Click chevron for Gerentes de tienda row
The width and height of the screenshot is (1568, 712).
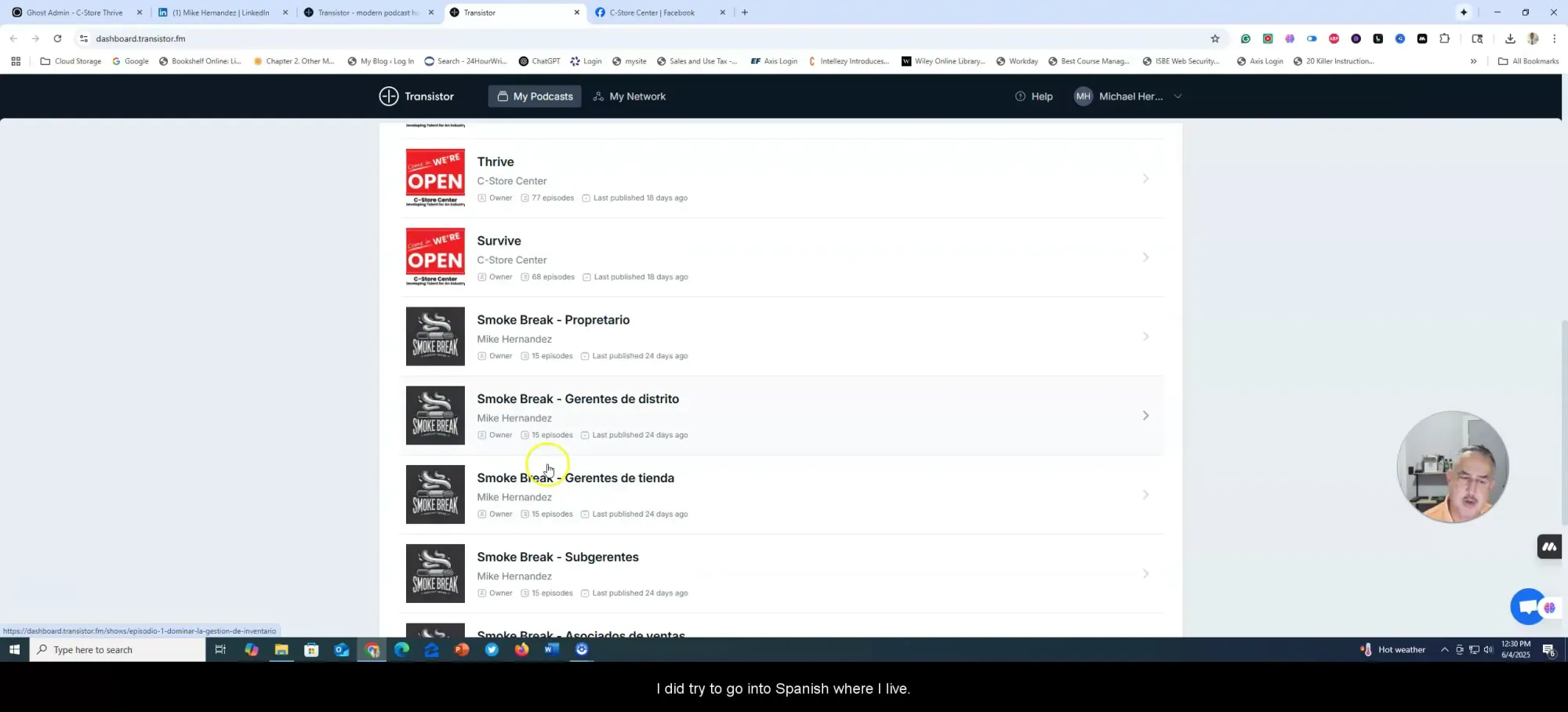1145,495
